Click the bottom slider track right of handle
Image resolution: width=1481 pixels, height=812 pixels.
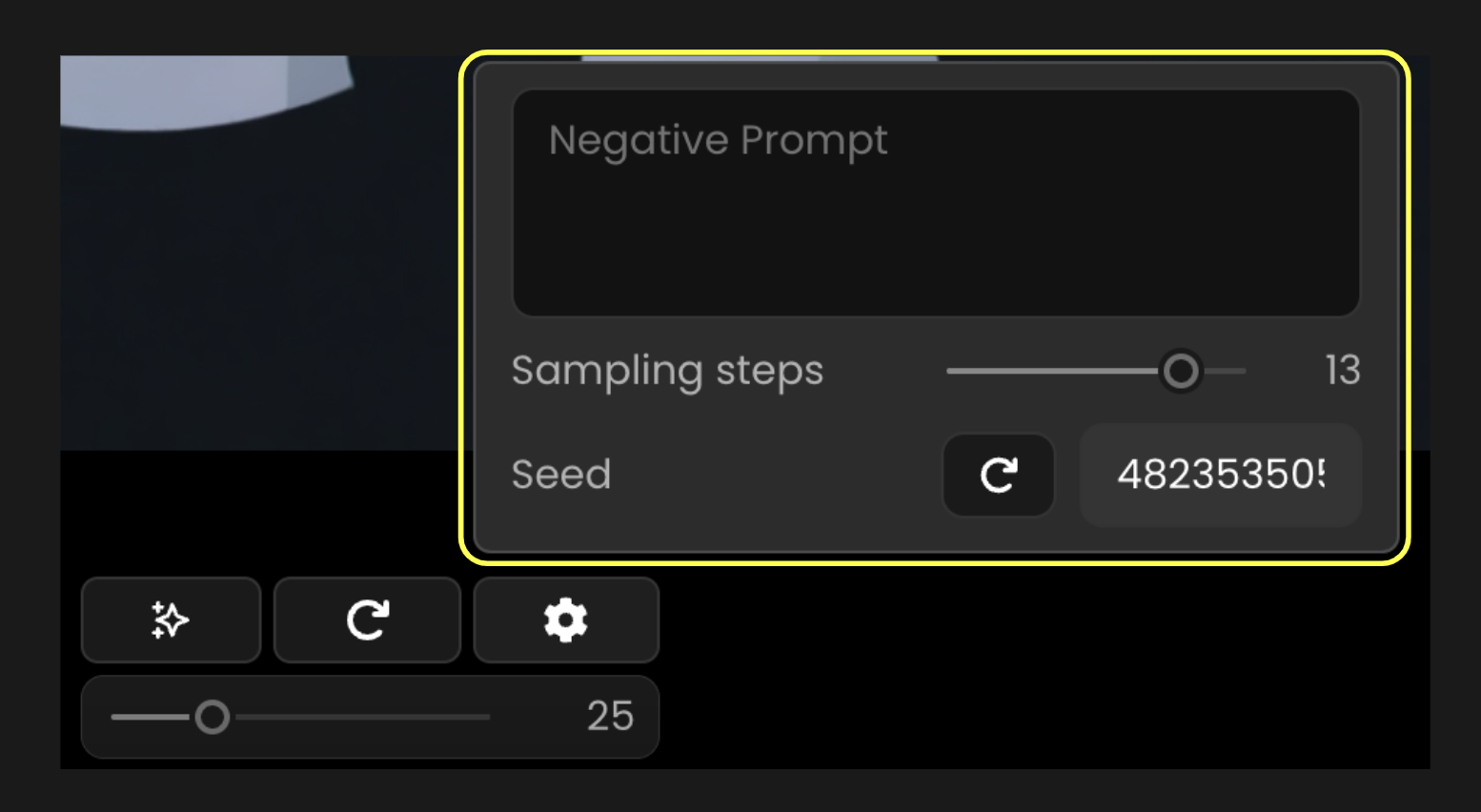[362, 717]
